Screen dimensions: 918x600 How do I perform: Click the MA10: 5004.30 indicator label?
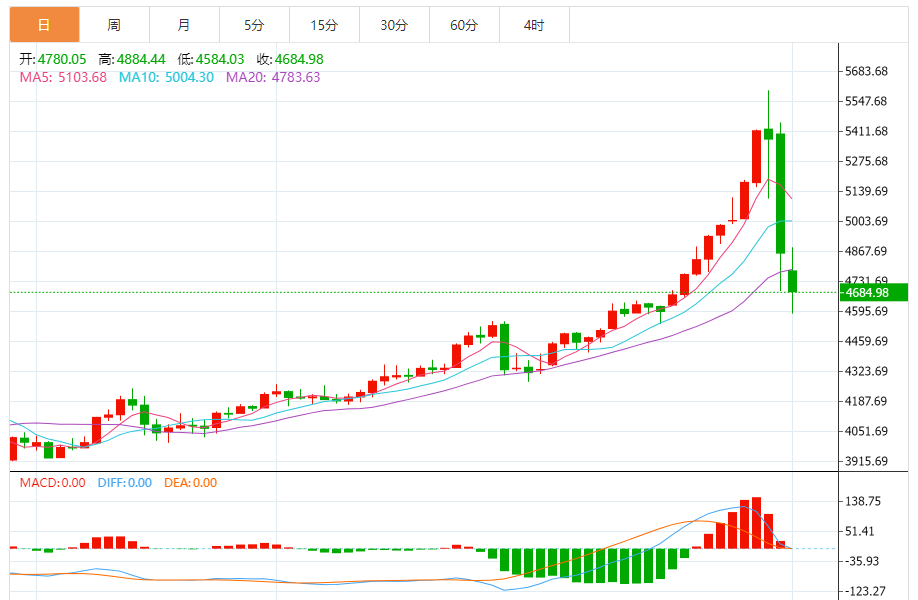click(x=166, y=77)
